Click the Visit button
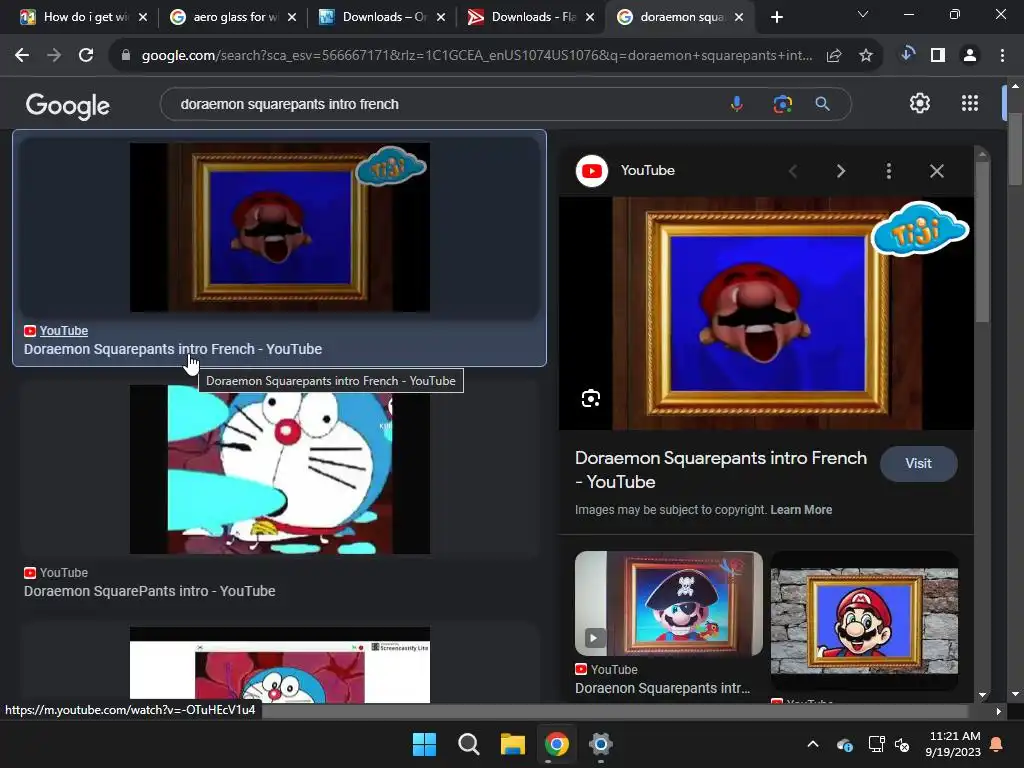 pyautogui.click(x=918, y=463)
